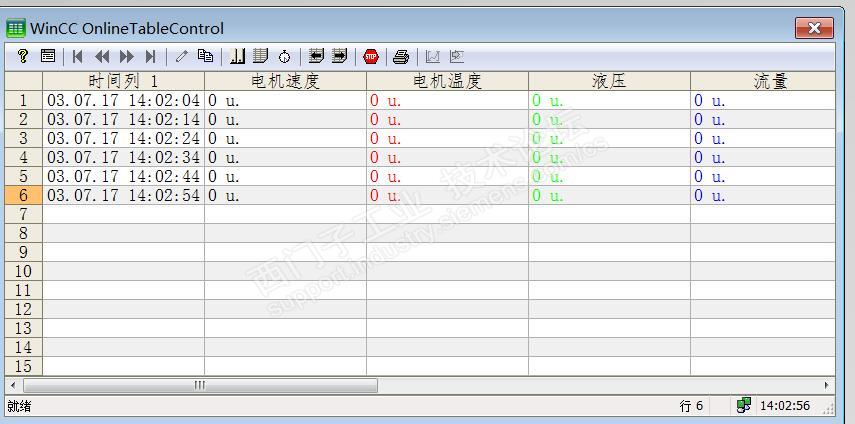This screenshot has height=424, width=855.
Task: Click blue 流量 value in row 6
Action: [x=710, y=196]
